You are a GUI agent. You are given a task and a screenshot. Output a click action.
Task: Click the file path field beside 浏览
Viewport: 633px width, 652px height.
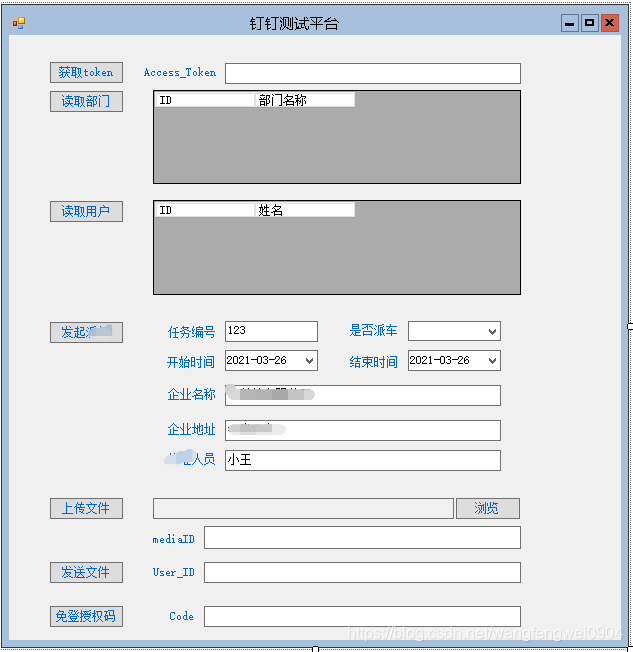[303, 508]
